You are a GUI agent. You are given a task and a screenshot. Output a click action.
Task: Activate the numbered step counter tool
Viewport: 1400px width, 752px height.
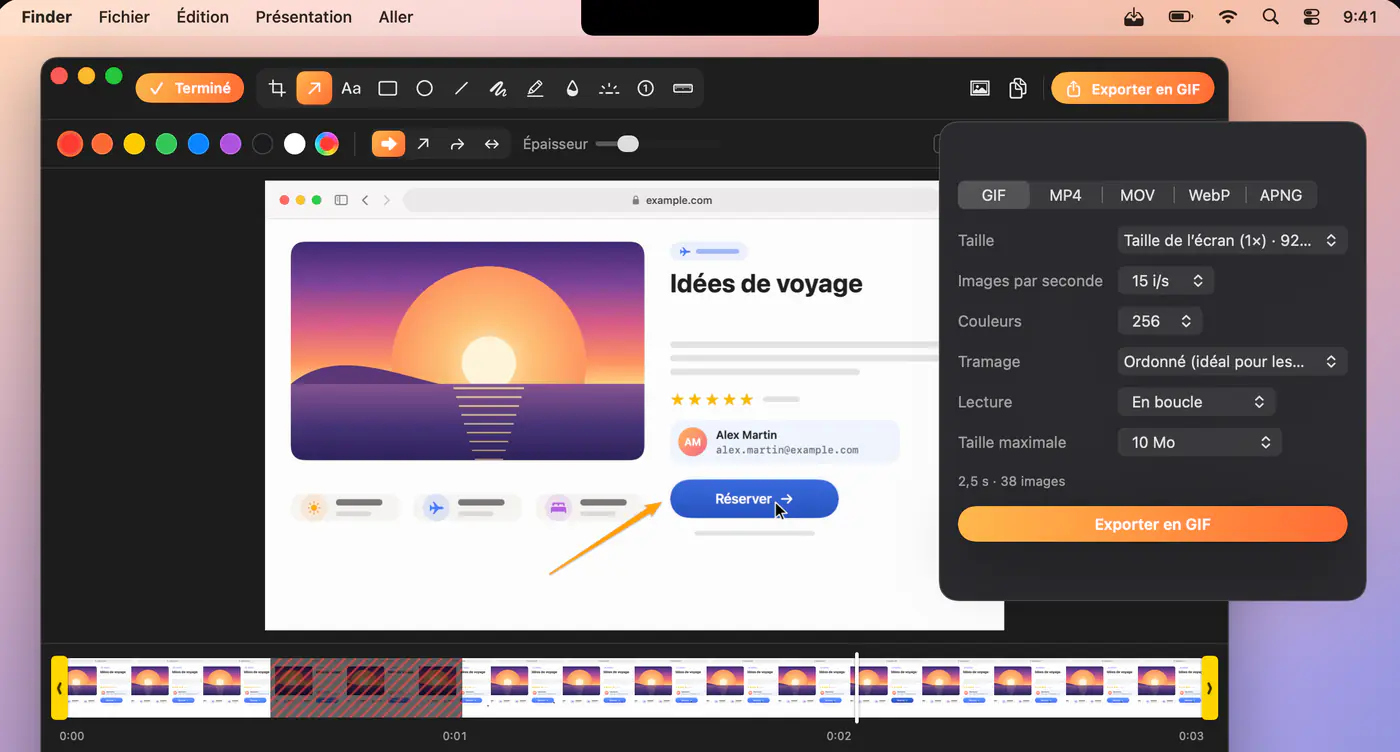(646, 88)
